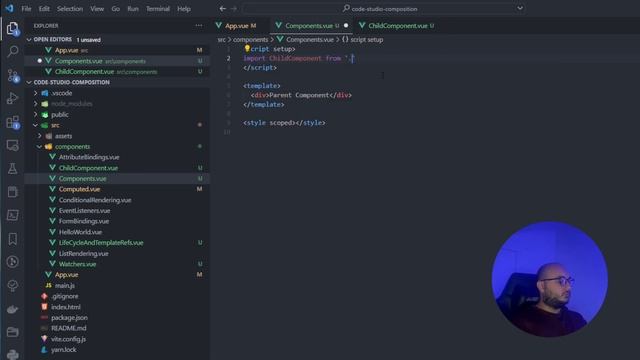This screenshot has height=360, width=640.
Task: Switch to ChildComponent.vue editor tab
Action: pyautogui.click(x=398, y=26)
